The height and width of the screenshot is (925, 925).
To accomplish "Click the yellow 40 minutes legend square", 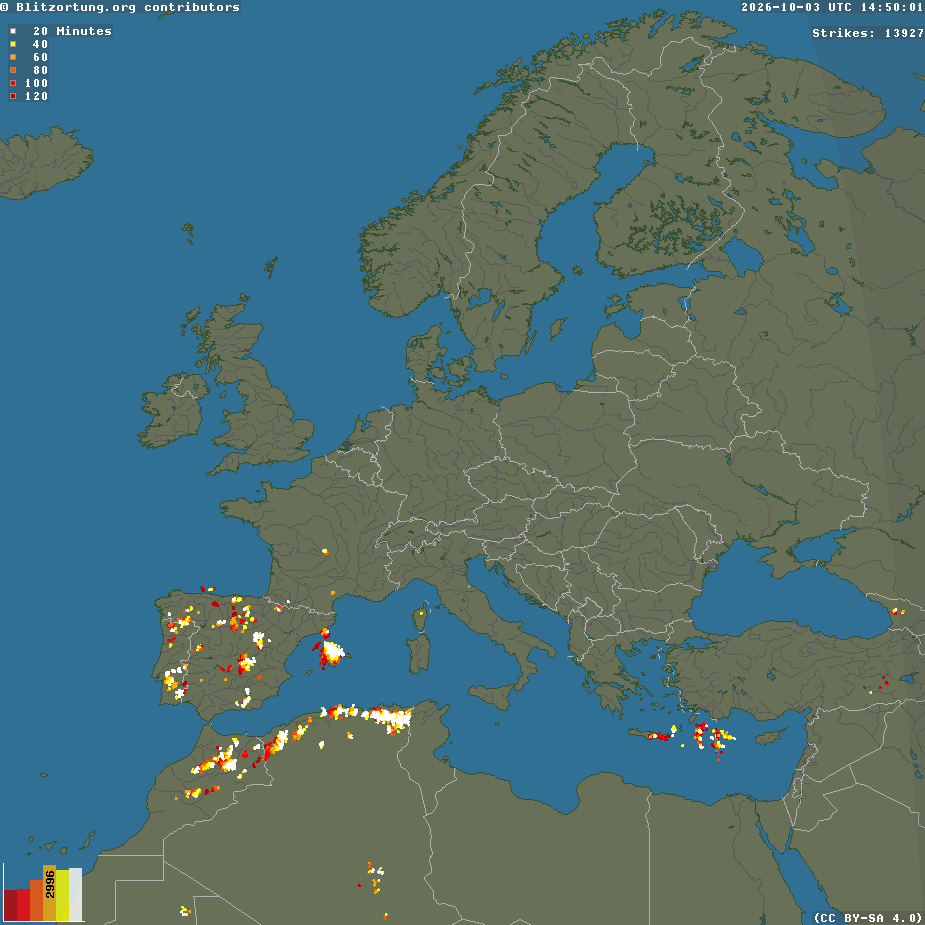I will (x=13, y=44).
